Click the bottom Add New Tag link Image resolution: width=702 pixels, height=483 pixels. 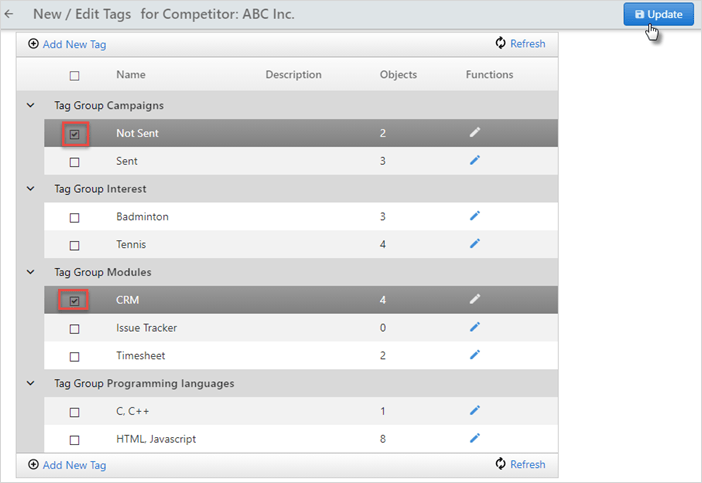74,465
